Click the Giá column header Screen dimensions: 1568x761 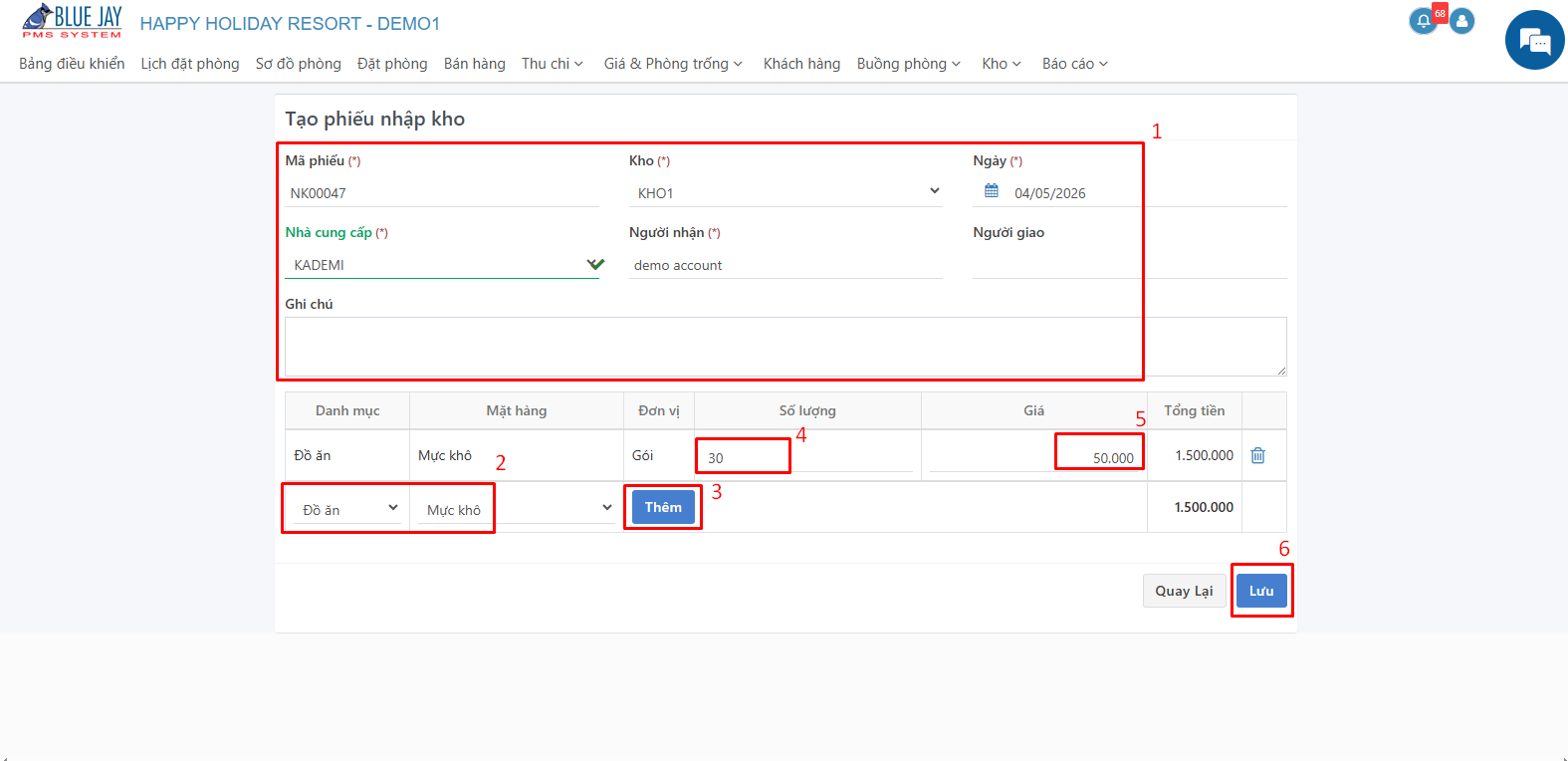click(1034, 410)
